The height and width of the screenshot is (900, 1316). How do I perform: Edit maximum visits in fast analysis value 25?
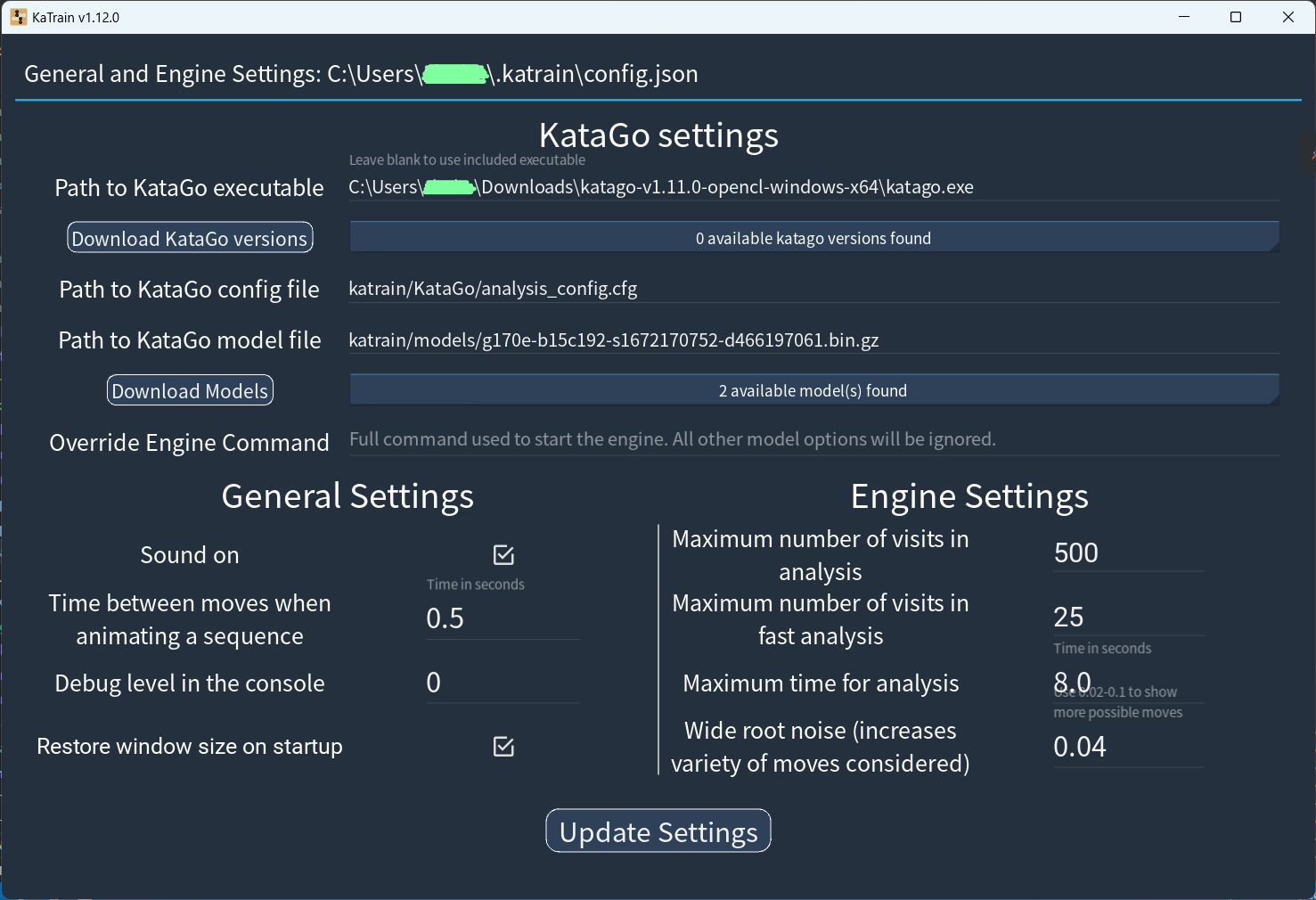[x=1128, y=617]
